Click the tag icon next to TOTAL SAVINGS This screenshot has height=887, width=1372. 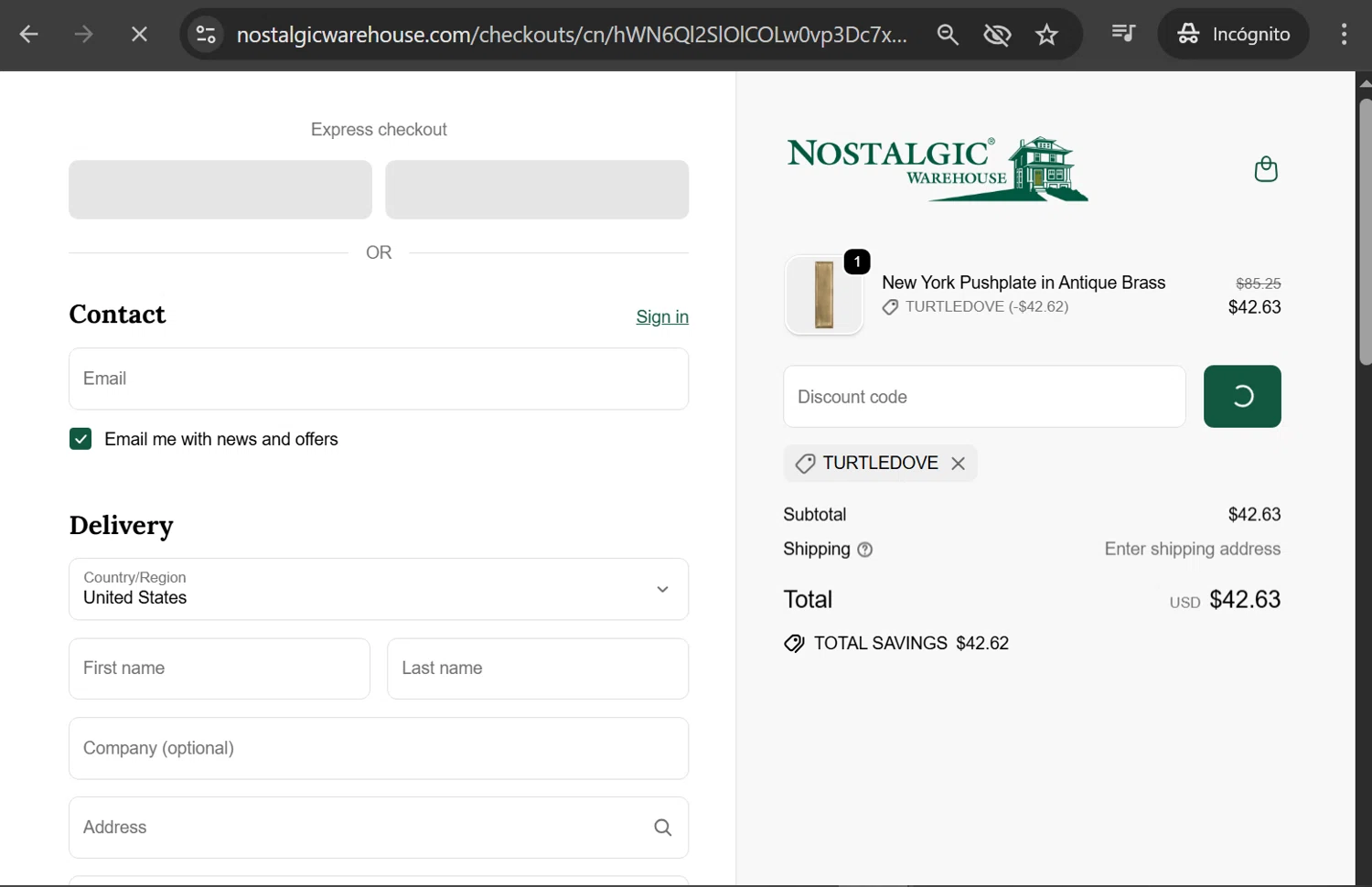pos(794,644)
